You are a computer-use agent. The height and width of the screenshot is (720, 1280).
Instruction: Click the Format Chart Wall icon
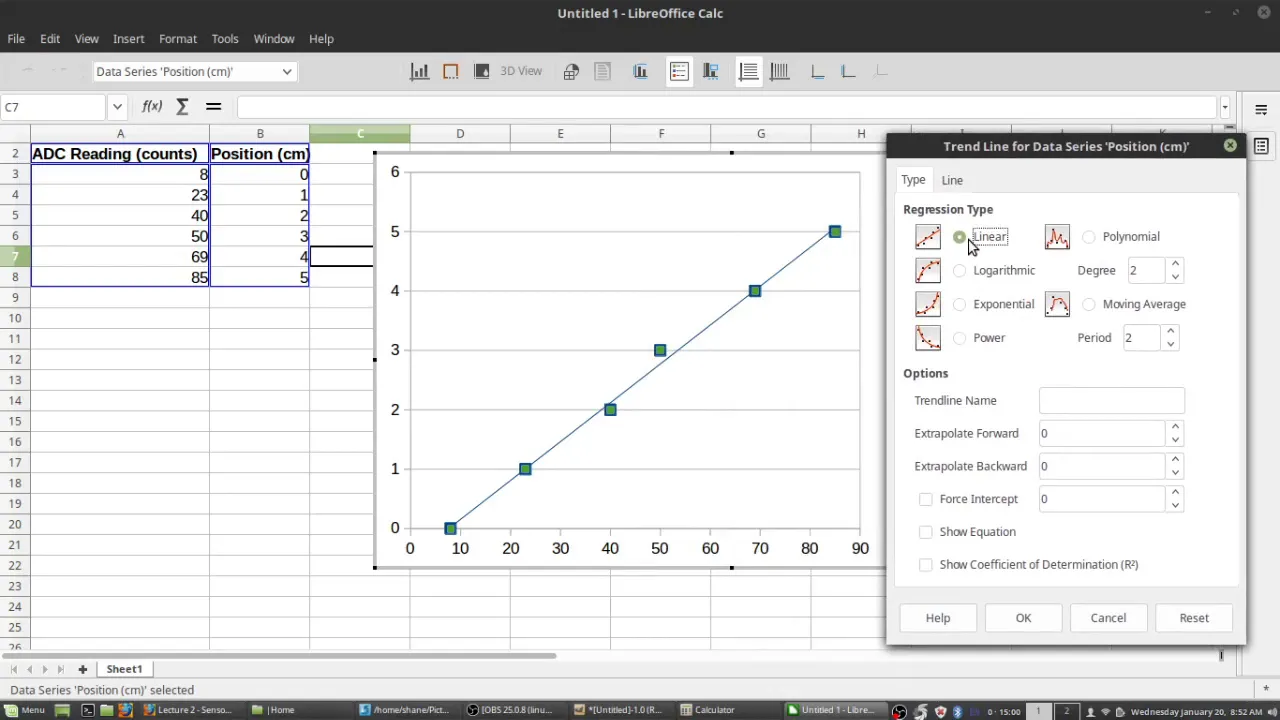pyautogui.click(x=481, y=71)
